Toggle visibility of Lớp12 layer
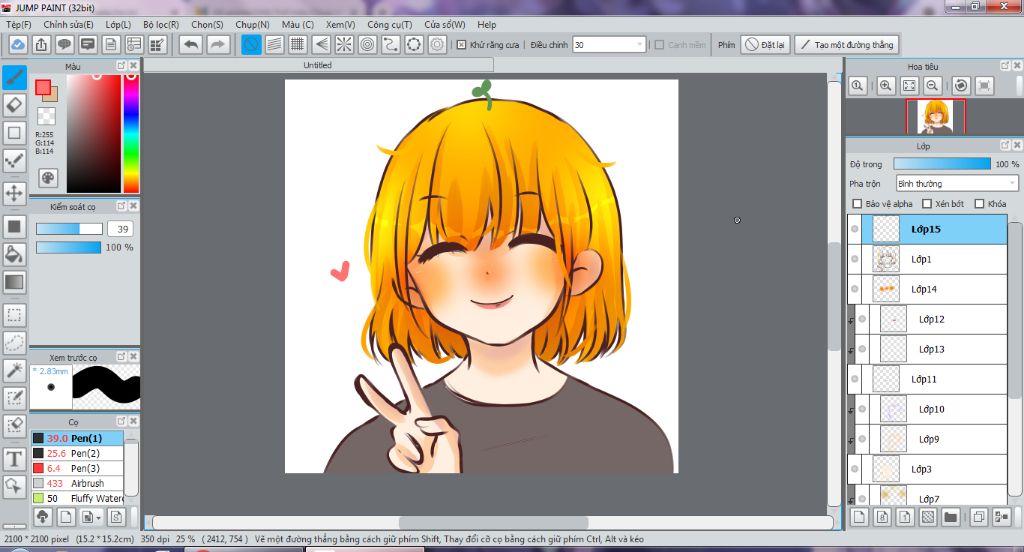This screenshot has height=552, width=1024. tap(862, 319)
